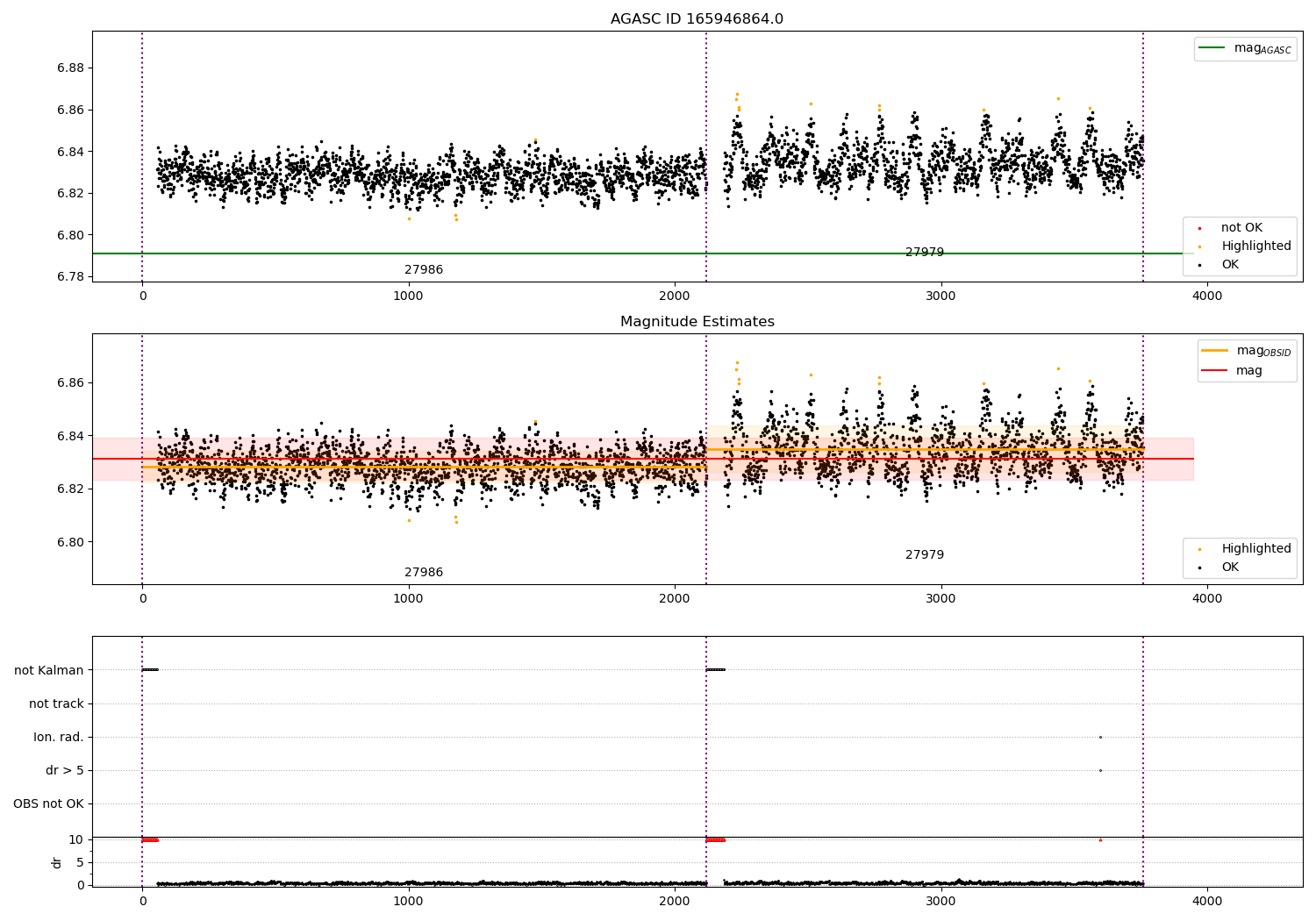The image size is (1316, 921).
Task: Click the 'not Kalman' markers near x equals 2100
Action: pyautogui.click(x=716, y=670)
